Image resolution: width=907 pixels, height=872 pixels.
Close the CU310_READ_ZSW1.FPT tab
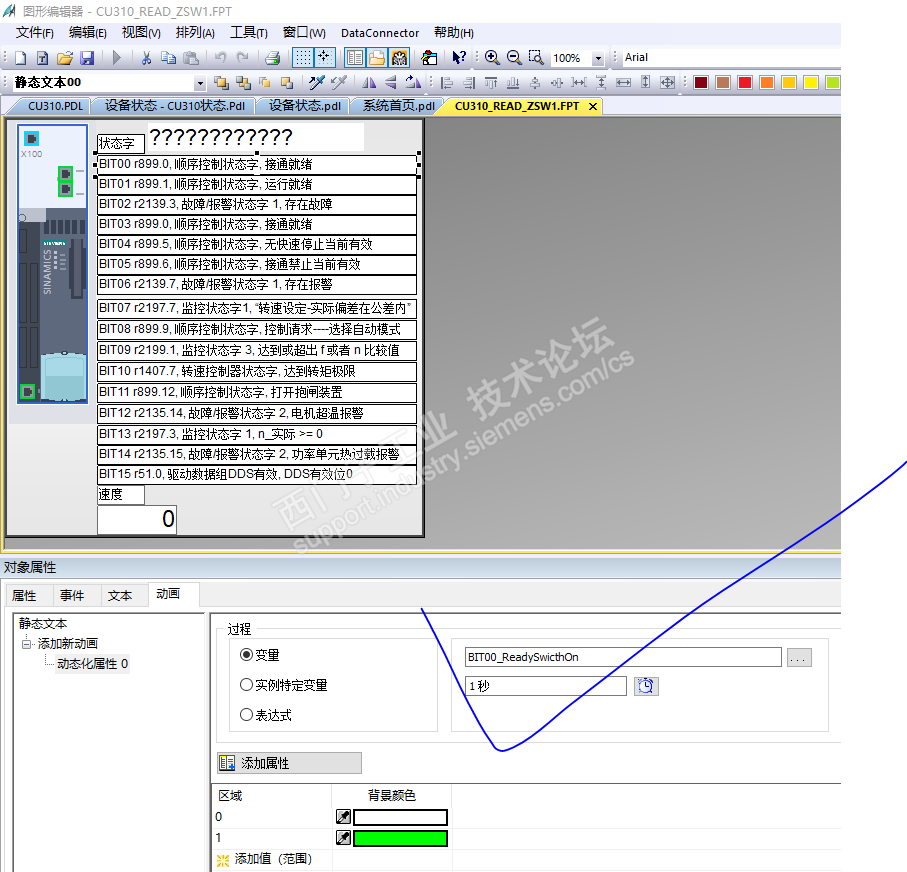coord(593,106)
